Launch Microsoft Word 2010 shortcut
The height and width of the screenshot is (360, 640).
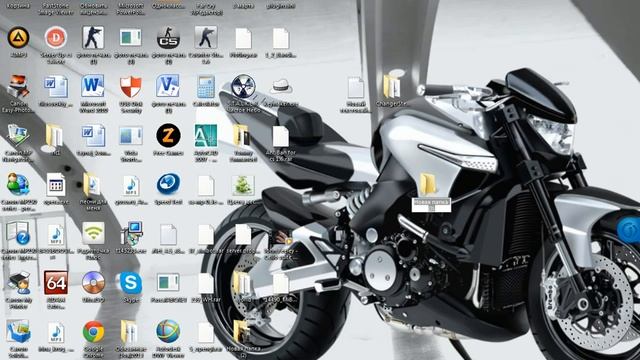tap(93, 86)
